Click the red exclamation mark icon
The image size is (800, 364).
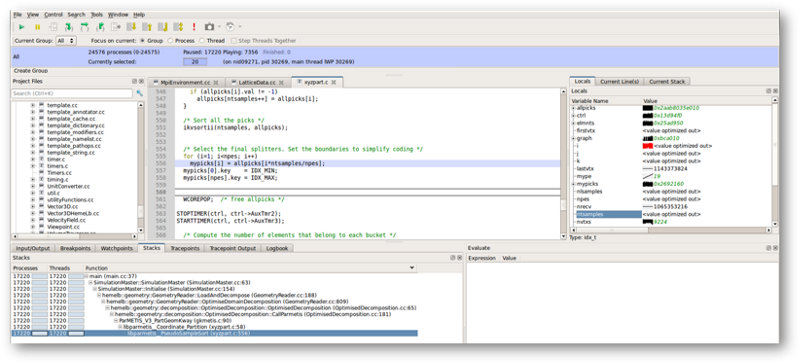tap(194, 27)
